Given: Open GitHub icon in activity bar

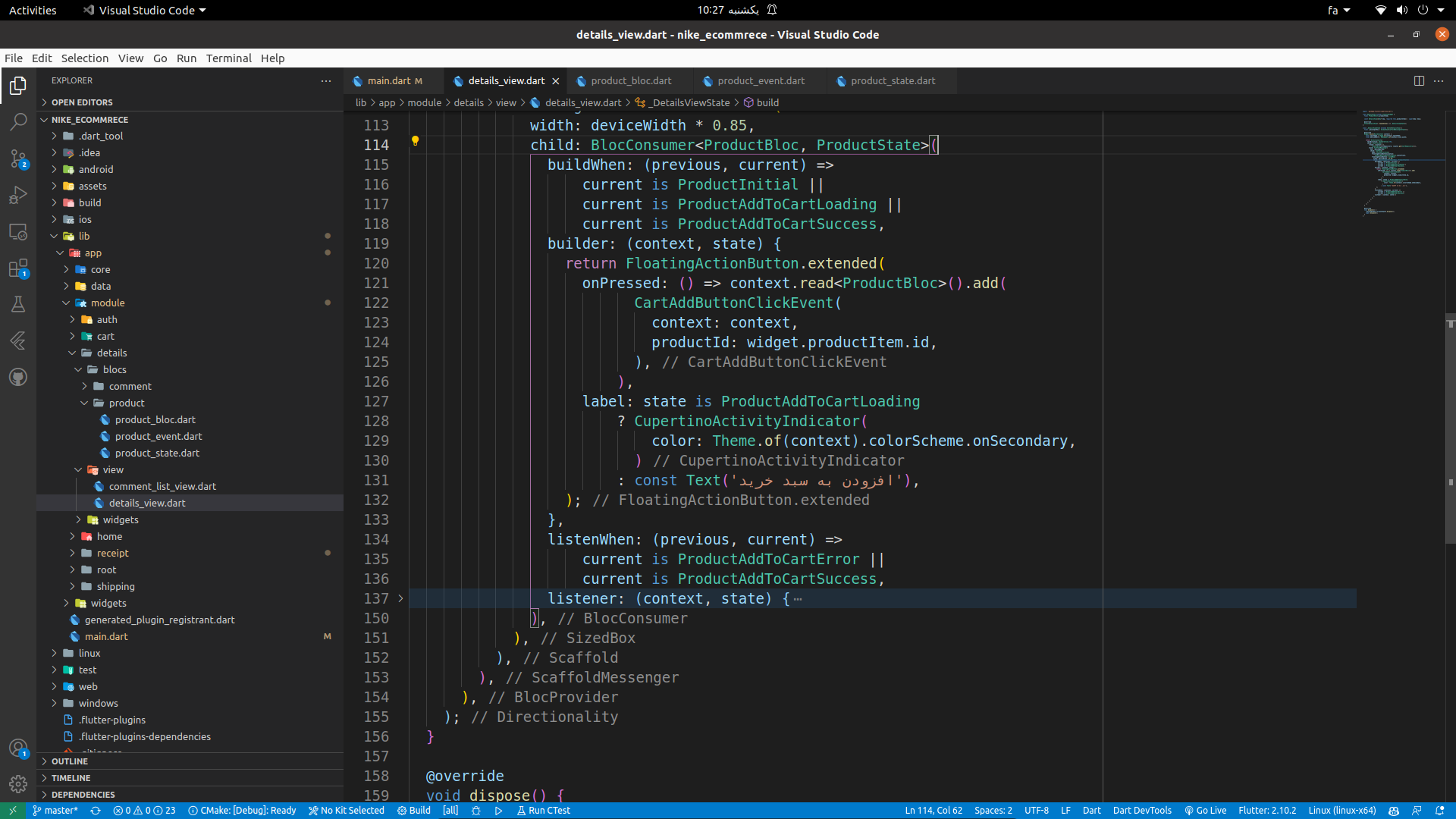Looking at the screenshot, I should pyautogui.click(x=18, y=377).
